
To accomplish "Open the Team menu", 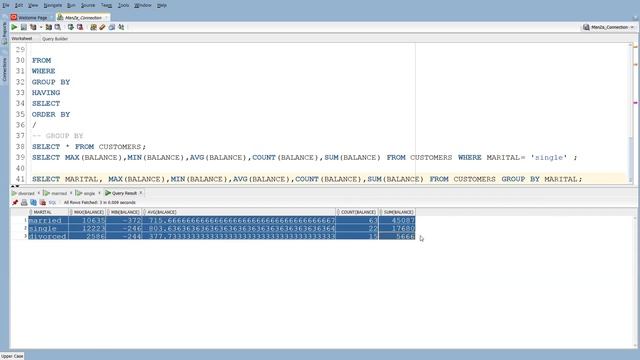I will click(x=106, y=5).
